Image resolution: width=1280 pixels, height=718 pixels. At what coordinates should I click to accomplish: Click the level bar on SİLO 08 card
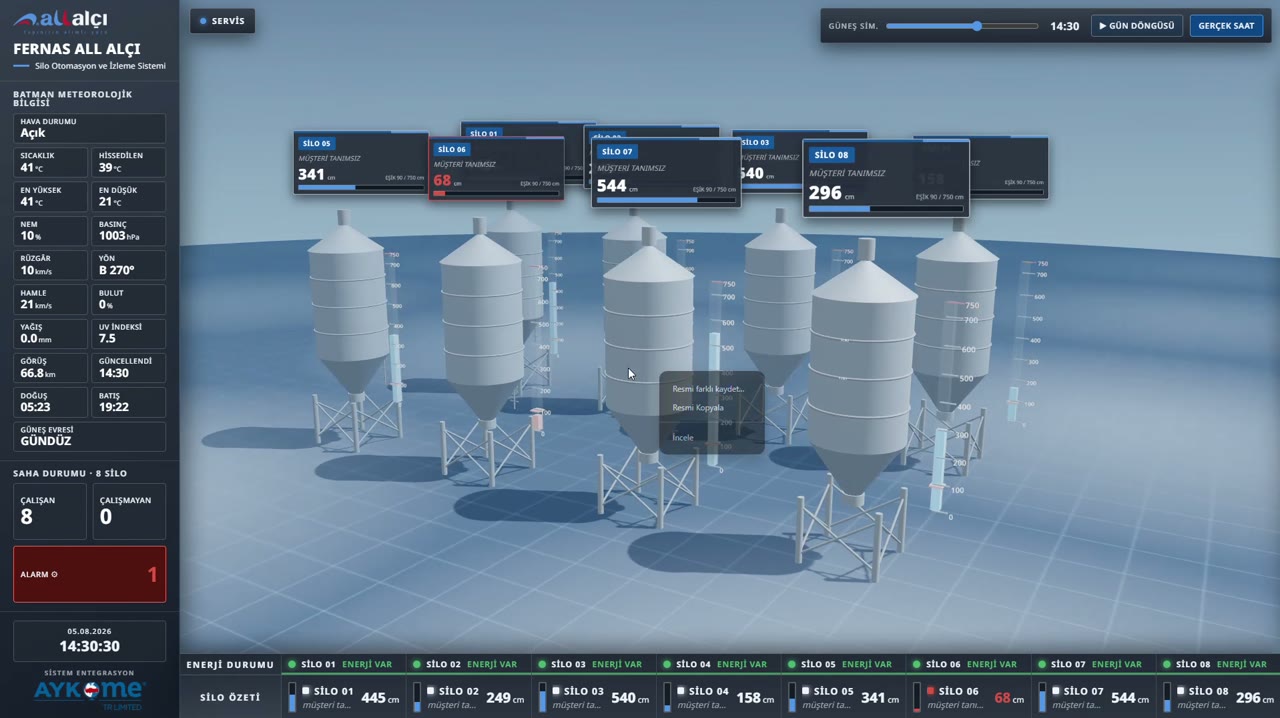886,209
